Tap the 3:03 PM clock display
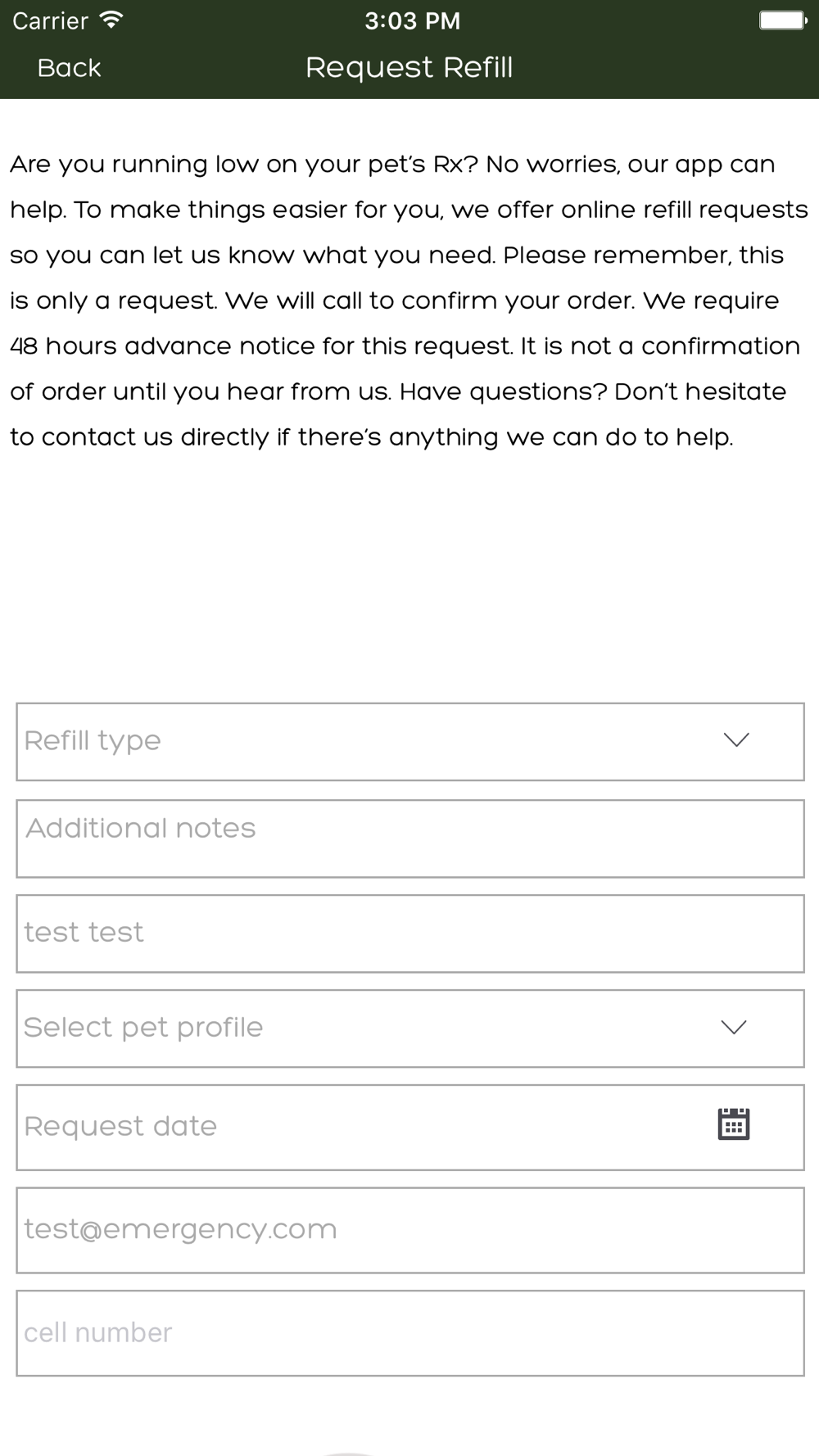Image resolution: width=819 pixels, height=1456 pixels. 412,20
